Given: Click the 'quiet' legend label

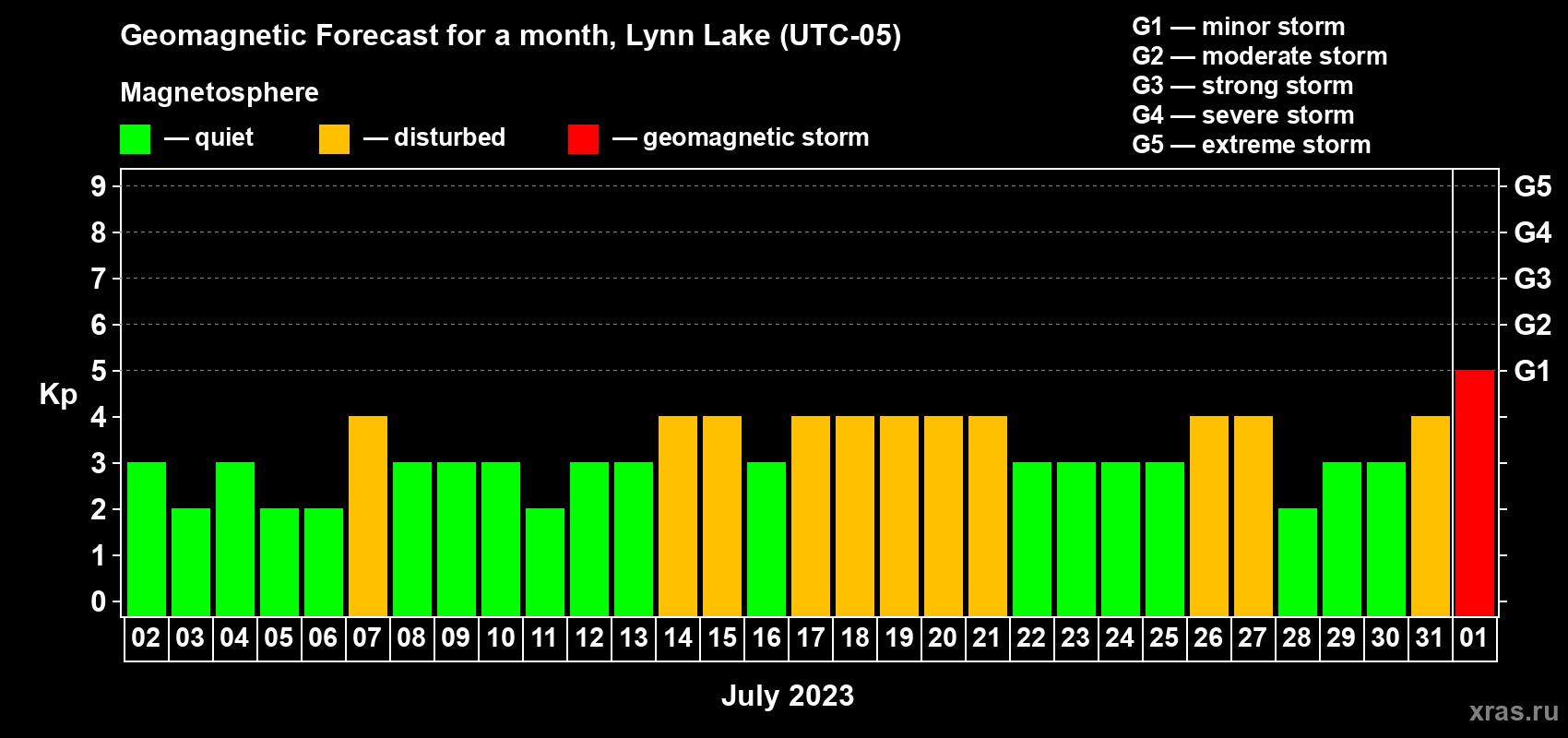Looking at the screenshot, I should tap(224, 138).
